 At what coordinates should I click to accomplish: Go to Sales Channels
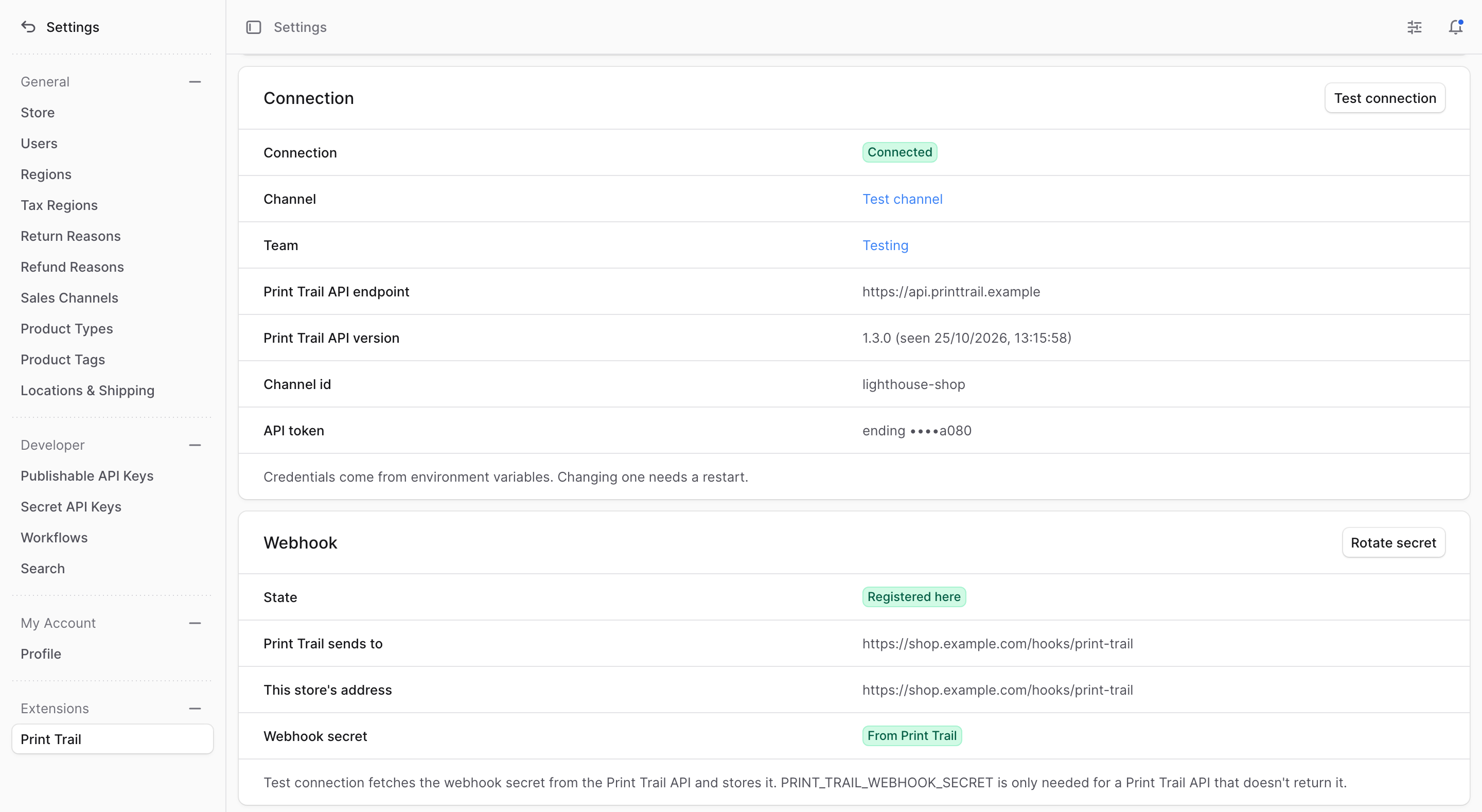(113, 298)
